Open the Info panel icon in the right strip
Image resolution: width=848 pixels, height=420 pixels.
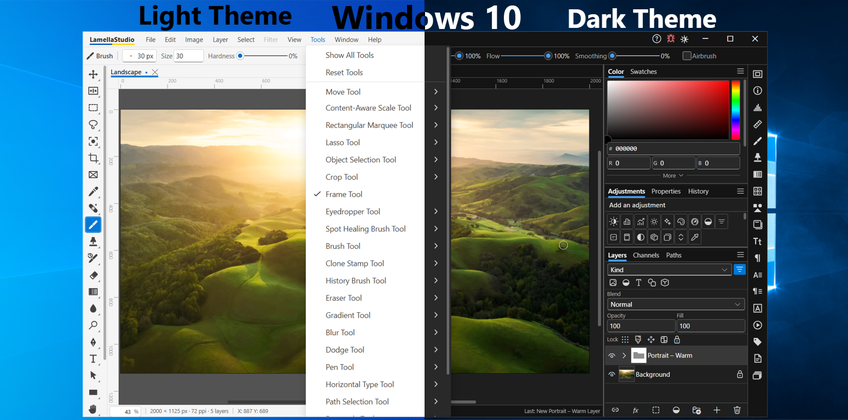(x=758, y=91)
